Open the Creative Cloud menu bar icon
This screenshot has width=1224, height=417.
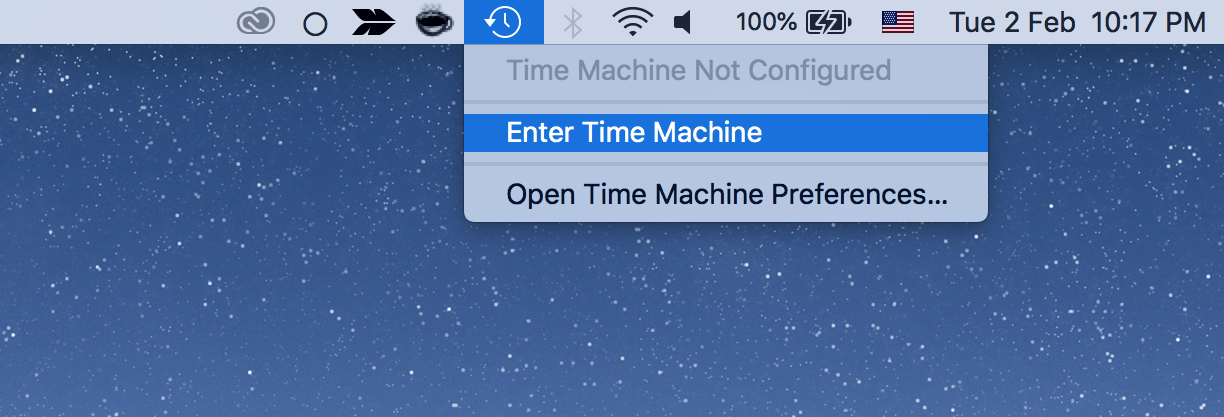tap(256, 22)
